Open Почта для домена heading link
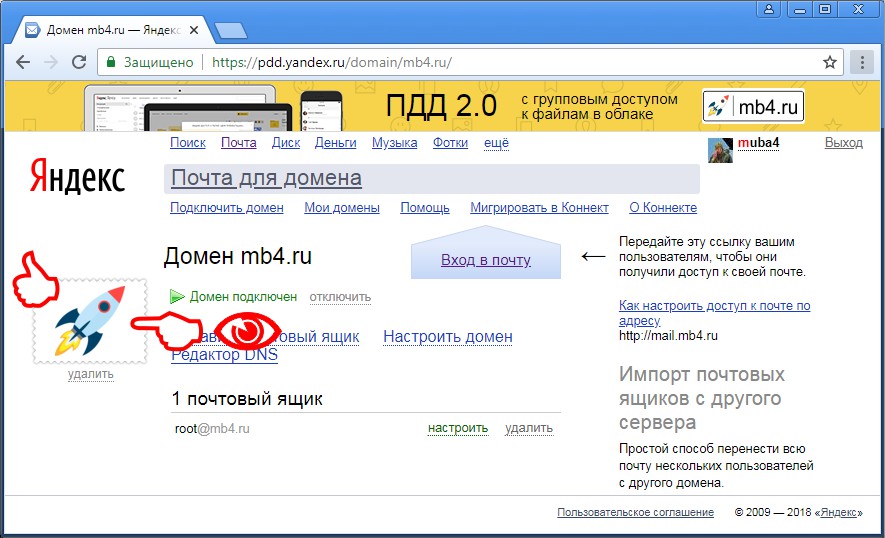The image size is (885, 538). pos(266,178)
